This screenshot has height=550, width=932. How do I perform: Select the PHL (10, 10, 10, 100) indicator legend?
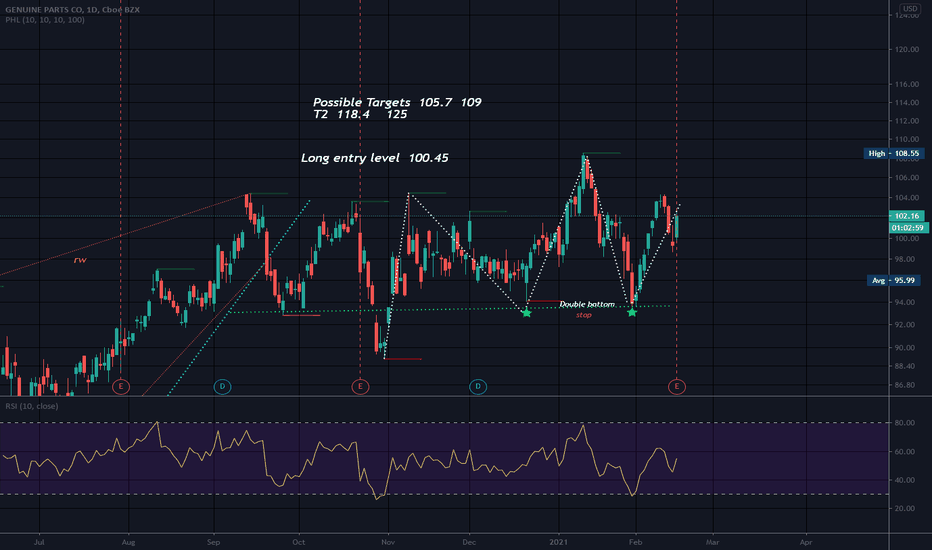click(45, 20)
